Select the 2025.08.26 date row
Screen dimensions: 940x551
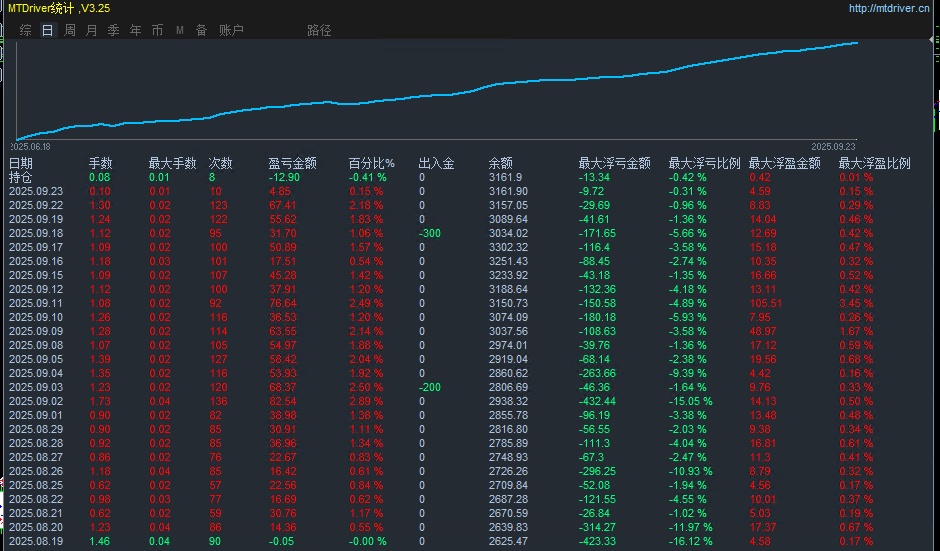pyautogui.click(x=36, y=471)
